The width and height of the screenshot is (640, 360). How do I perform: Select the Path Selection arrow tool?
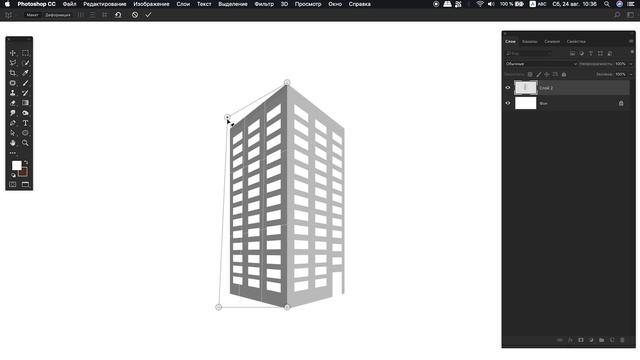point(13,133)
